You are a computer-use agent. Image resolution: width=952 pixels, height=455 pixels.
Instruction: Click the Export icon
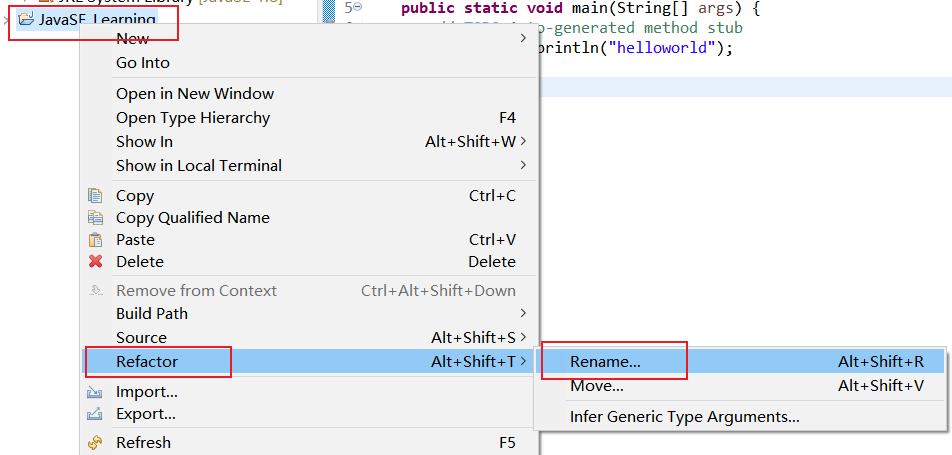(x=95, y=414)
